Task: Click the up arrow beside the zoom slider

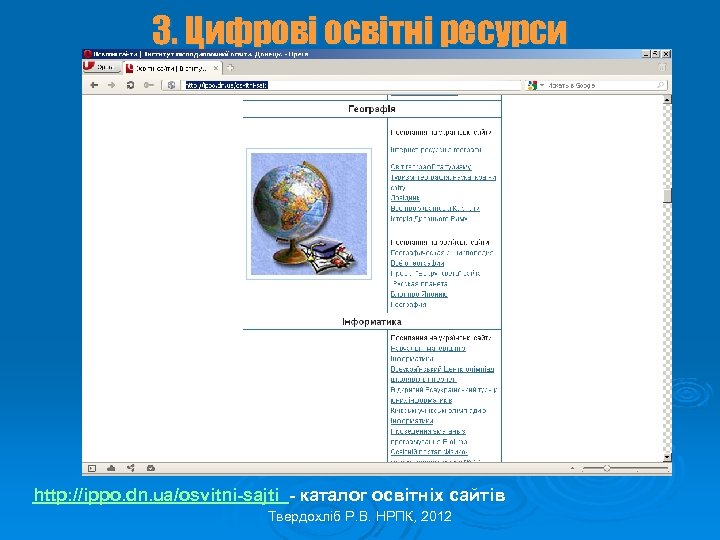Action: [x=572, y=468]
